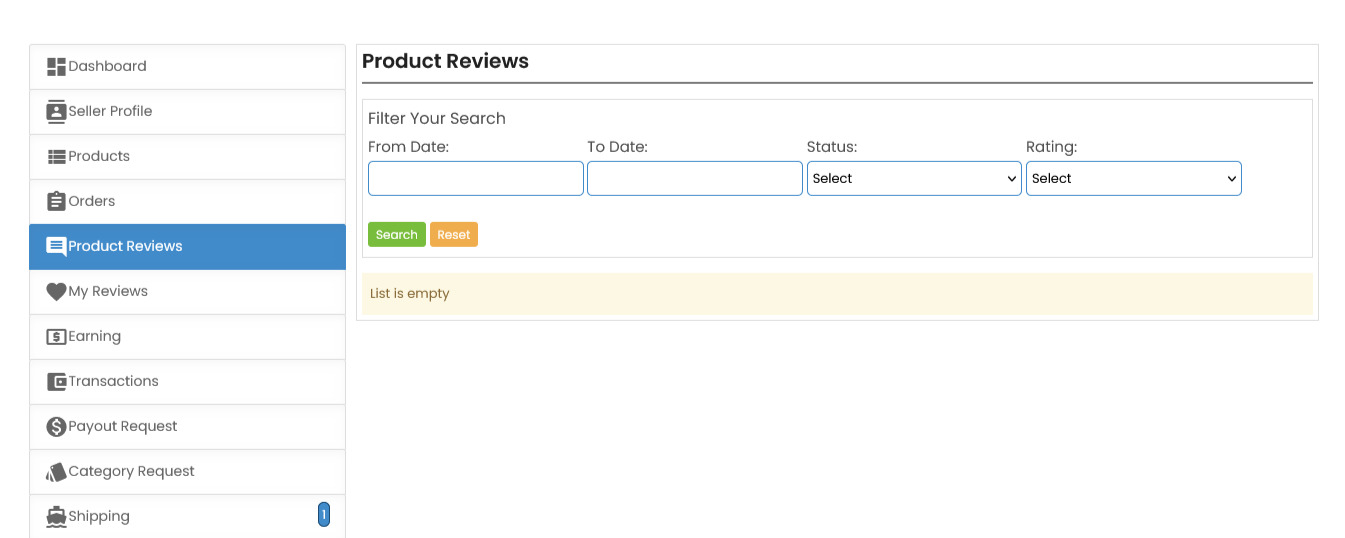Click the Dashboard grid icon
Viewport: 1345px width, 538px height.
coord(56,67)
